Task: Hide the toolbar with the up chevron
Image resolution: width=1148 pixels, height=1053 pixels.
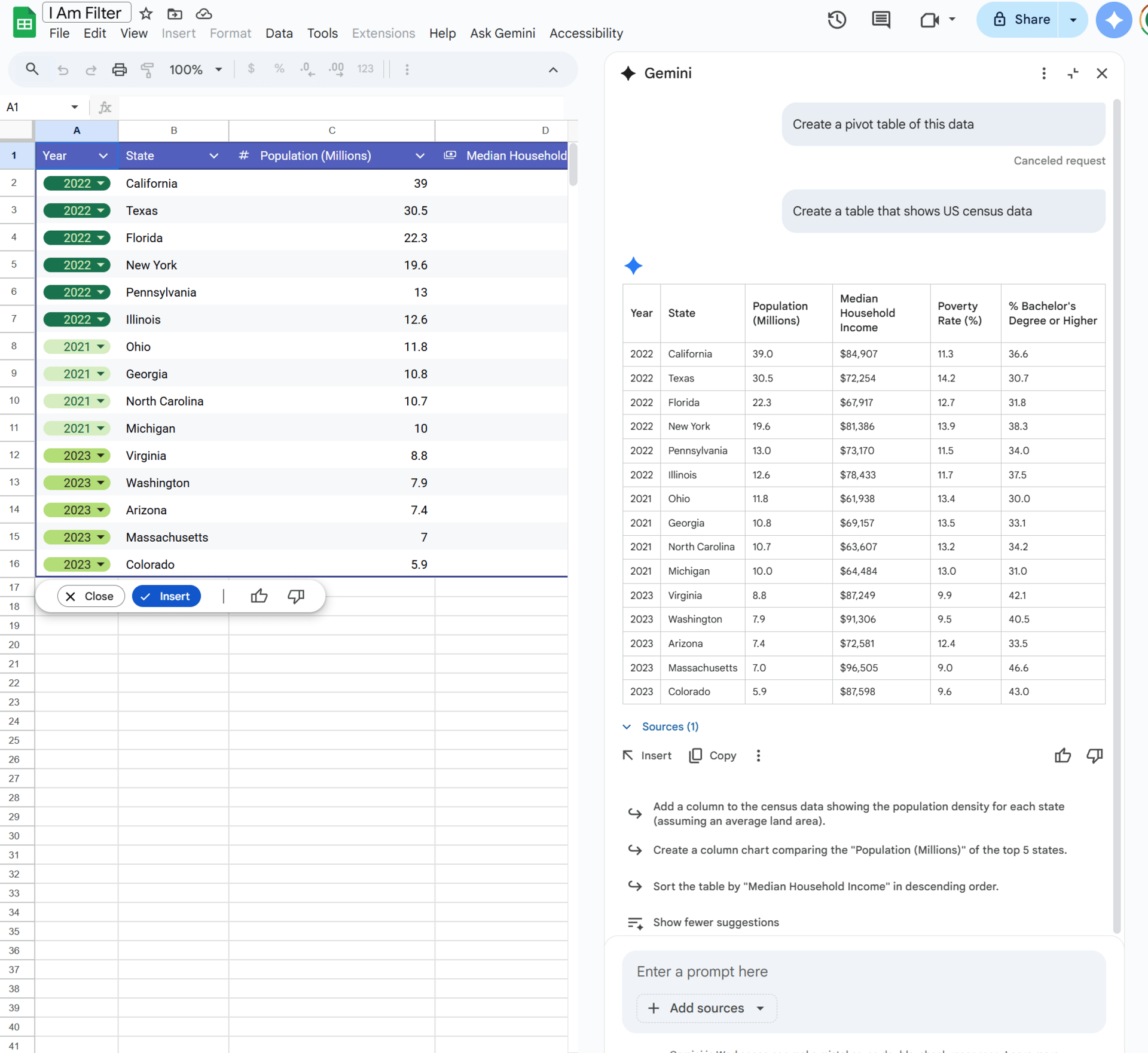Action: 553,69
